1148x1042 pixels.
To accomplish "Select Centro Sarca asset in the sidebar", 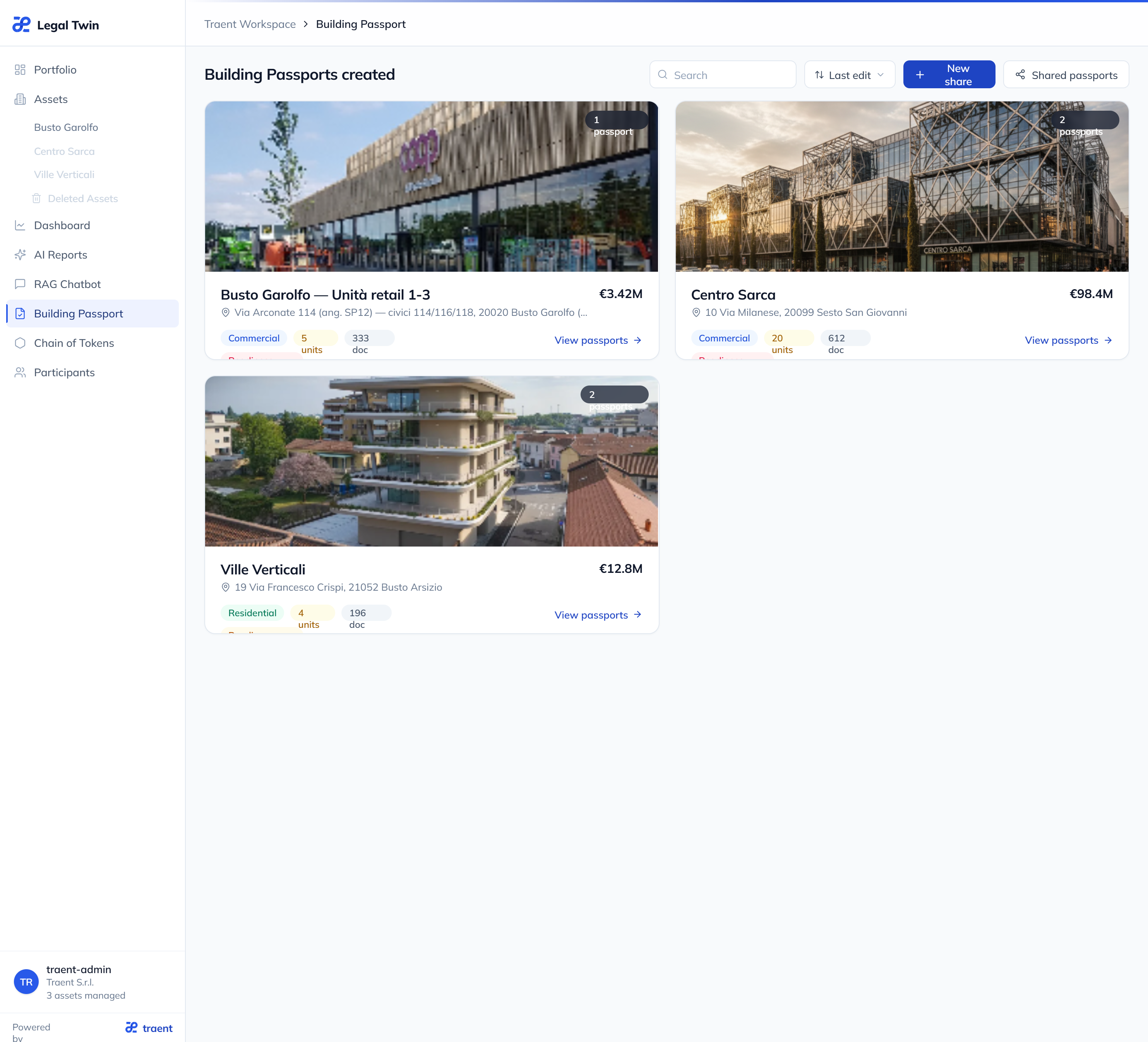I will click(x=64, y=151).
